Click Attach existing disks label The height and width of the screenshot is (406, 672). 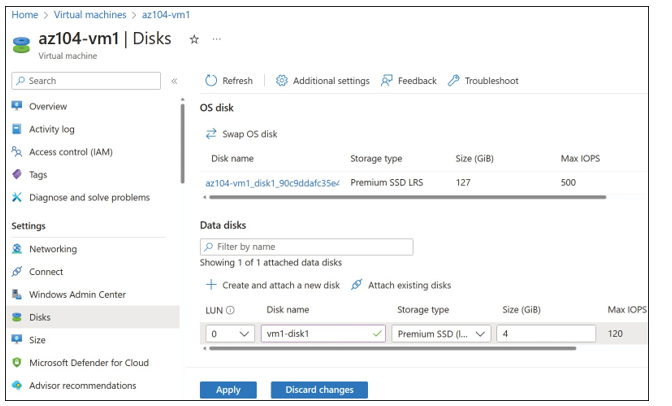(409, 285)
